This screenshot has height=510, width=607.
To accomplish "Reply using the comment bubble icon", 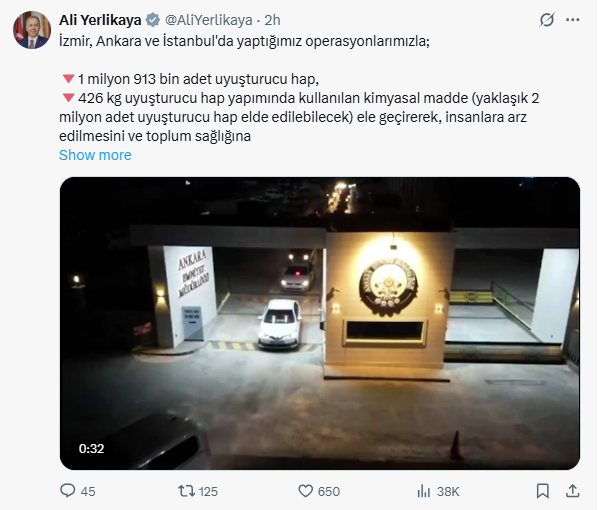I will pos(68,491).
